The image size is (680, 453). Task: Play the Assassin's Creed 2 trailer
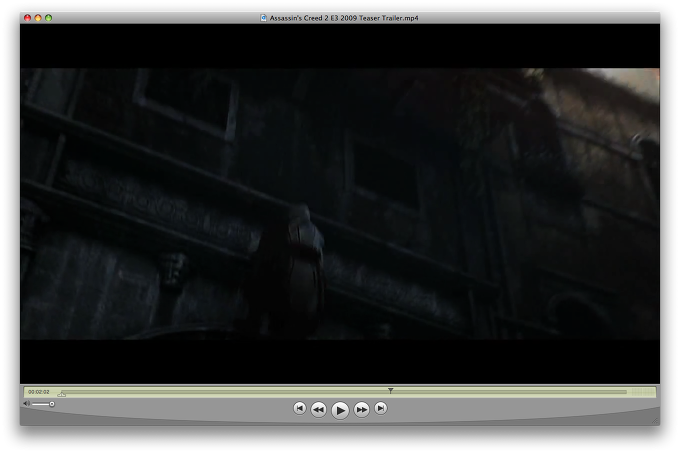[x=340, y=410]
